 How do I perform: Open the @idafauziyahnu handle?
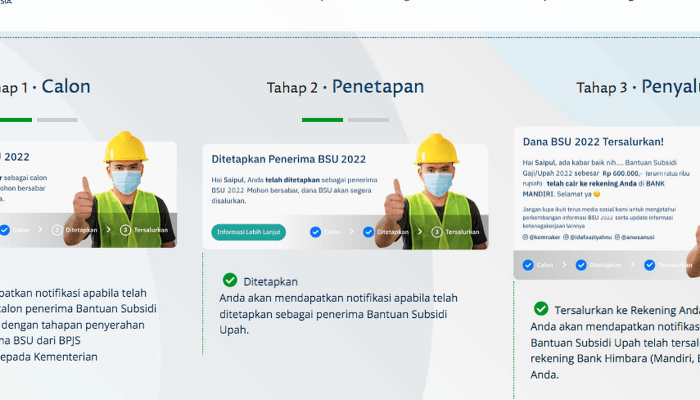pyautogui.click(x=591, y=237)
